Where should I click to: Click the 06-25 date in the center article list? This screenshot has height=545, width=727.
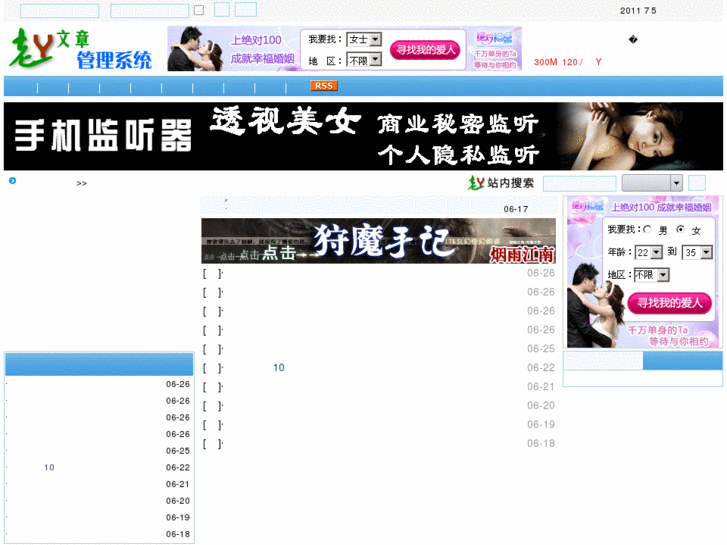click(x=541, y=348)
